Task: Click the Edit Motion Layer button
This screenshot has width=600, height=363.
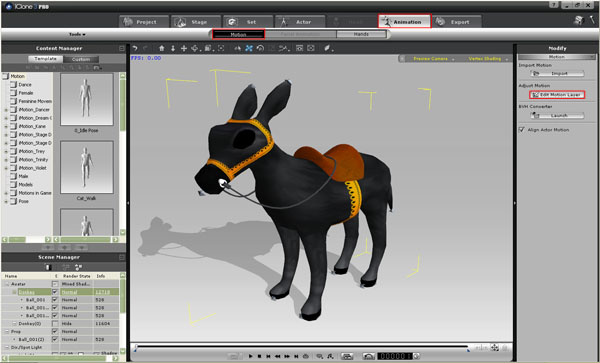Action: tap(557, 94)
